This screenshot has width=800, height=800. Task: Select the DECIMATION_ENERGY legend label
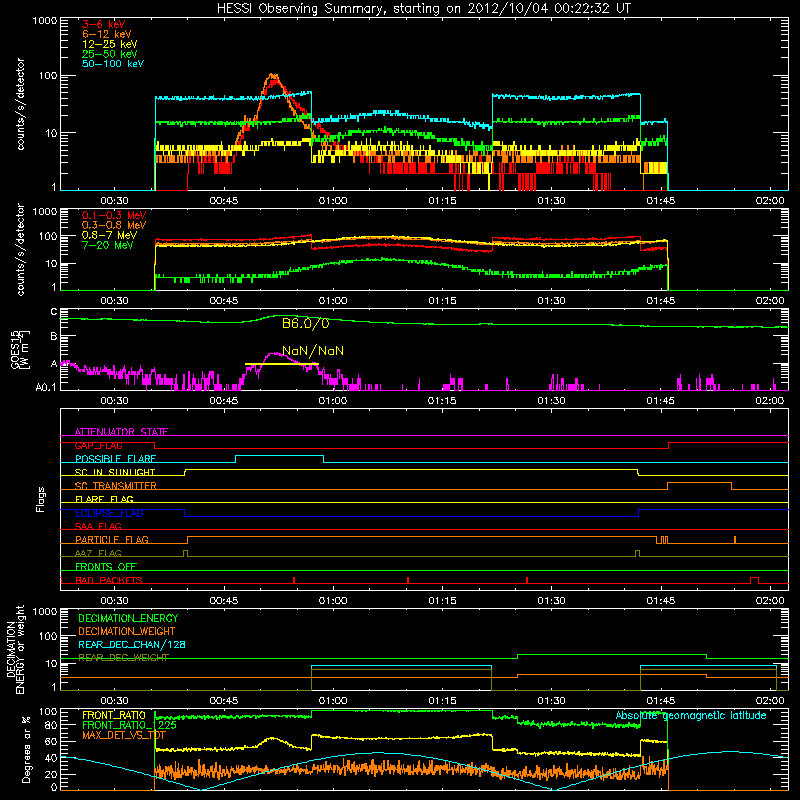[128, 618]
